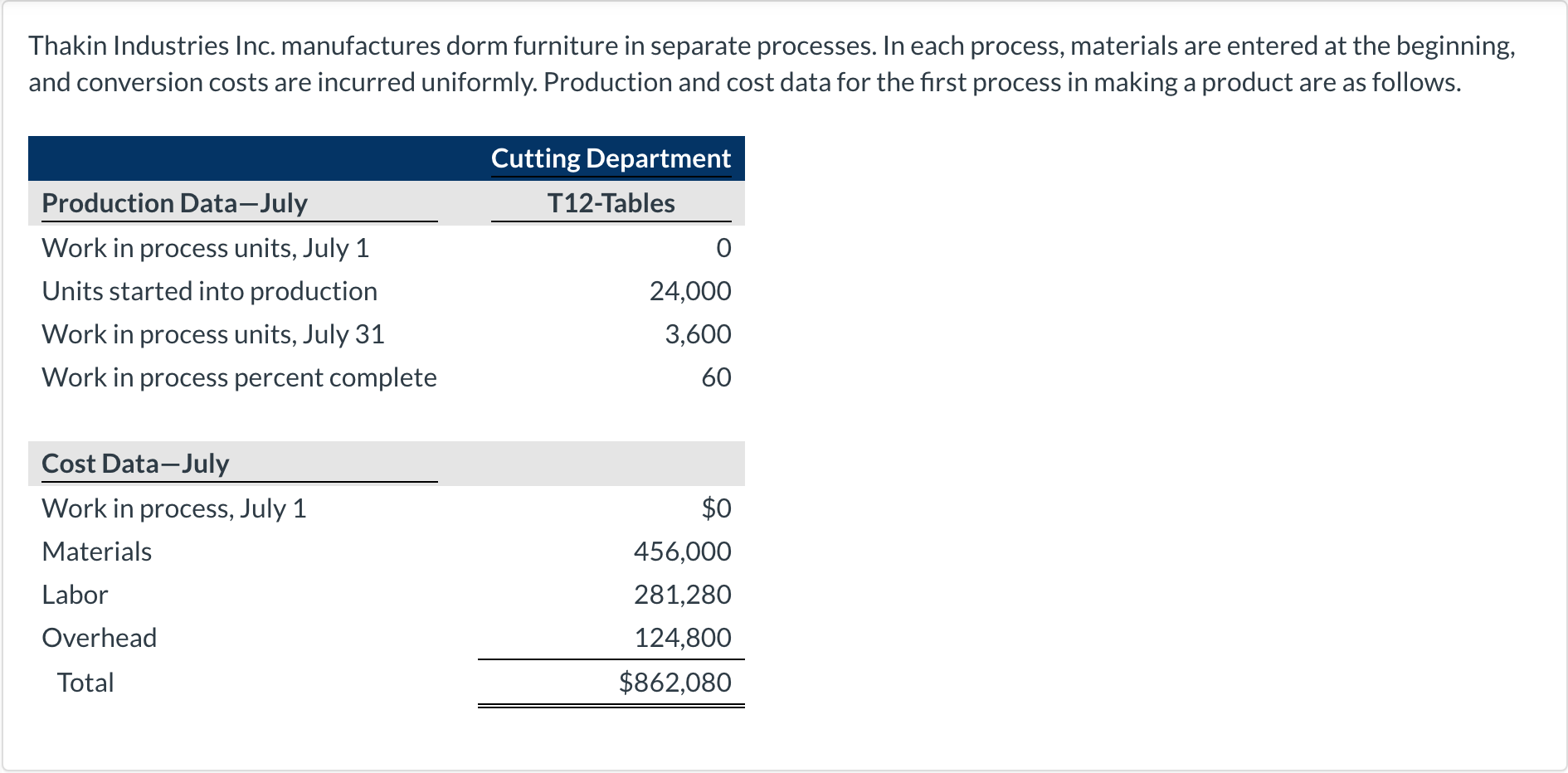Viewport: 1568px width, 773px height.
Task: Select 'Work in process units, July 31' label
Action: pyautogui.click(x=213, y=334)
